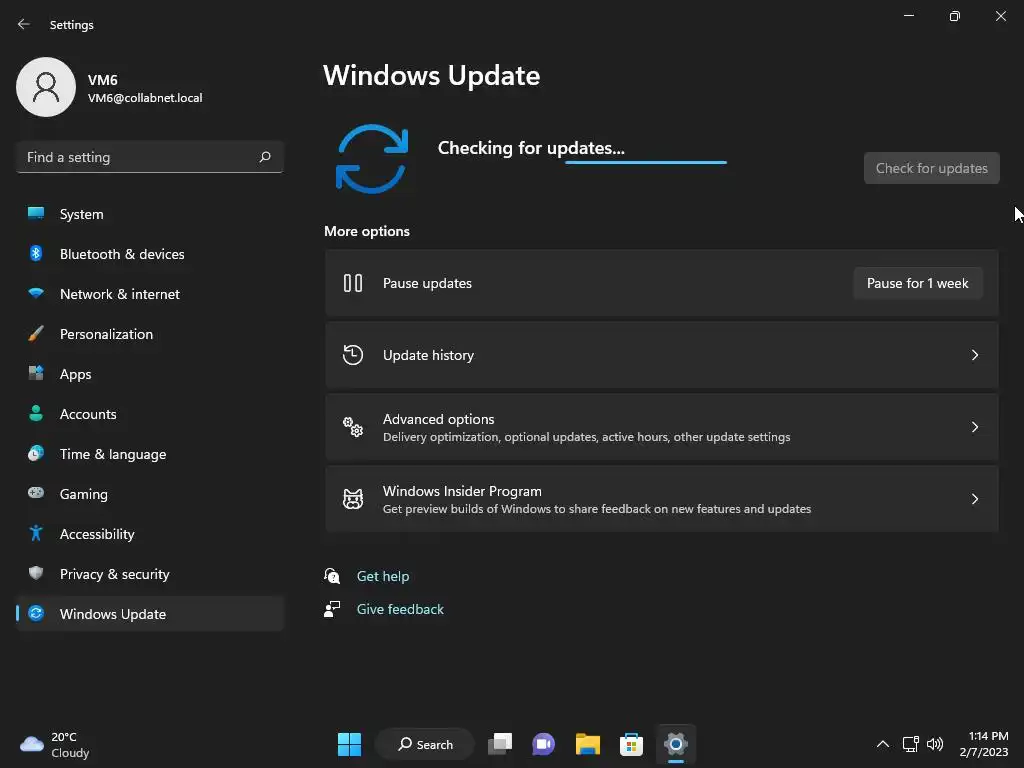
Task: Click the Apps grid icon in sidebar
Action: pyautogui.click(x=36, y=374)
